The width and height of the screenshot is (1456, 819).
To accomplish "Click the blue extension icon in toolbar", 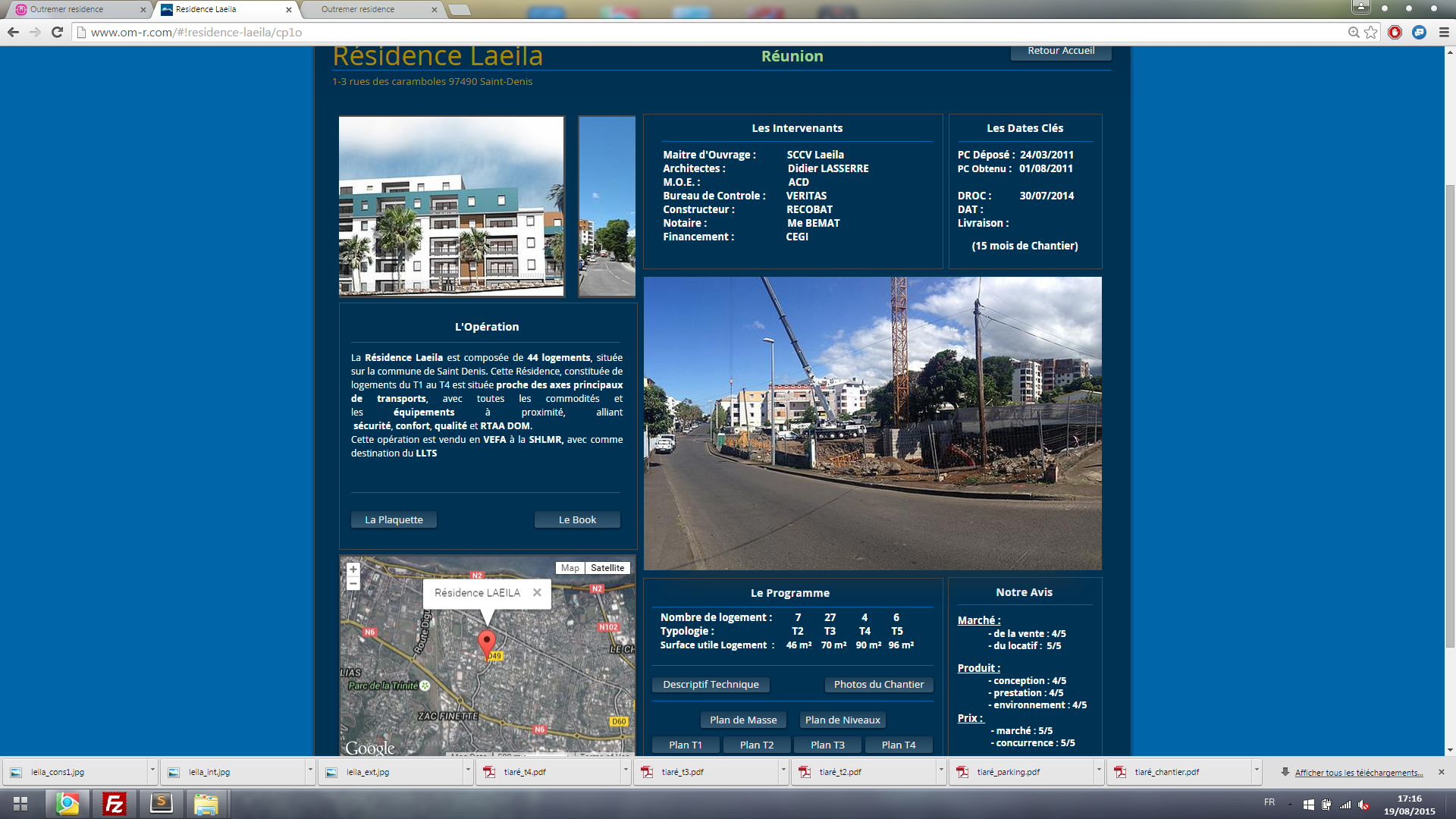I will point(1420,32).
